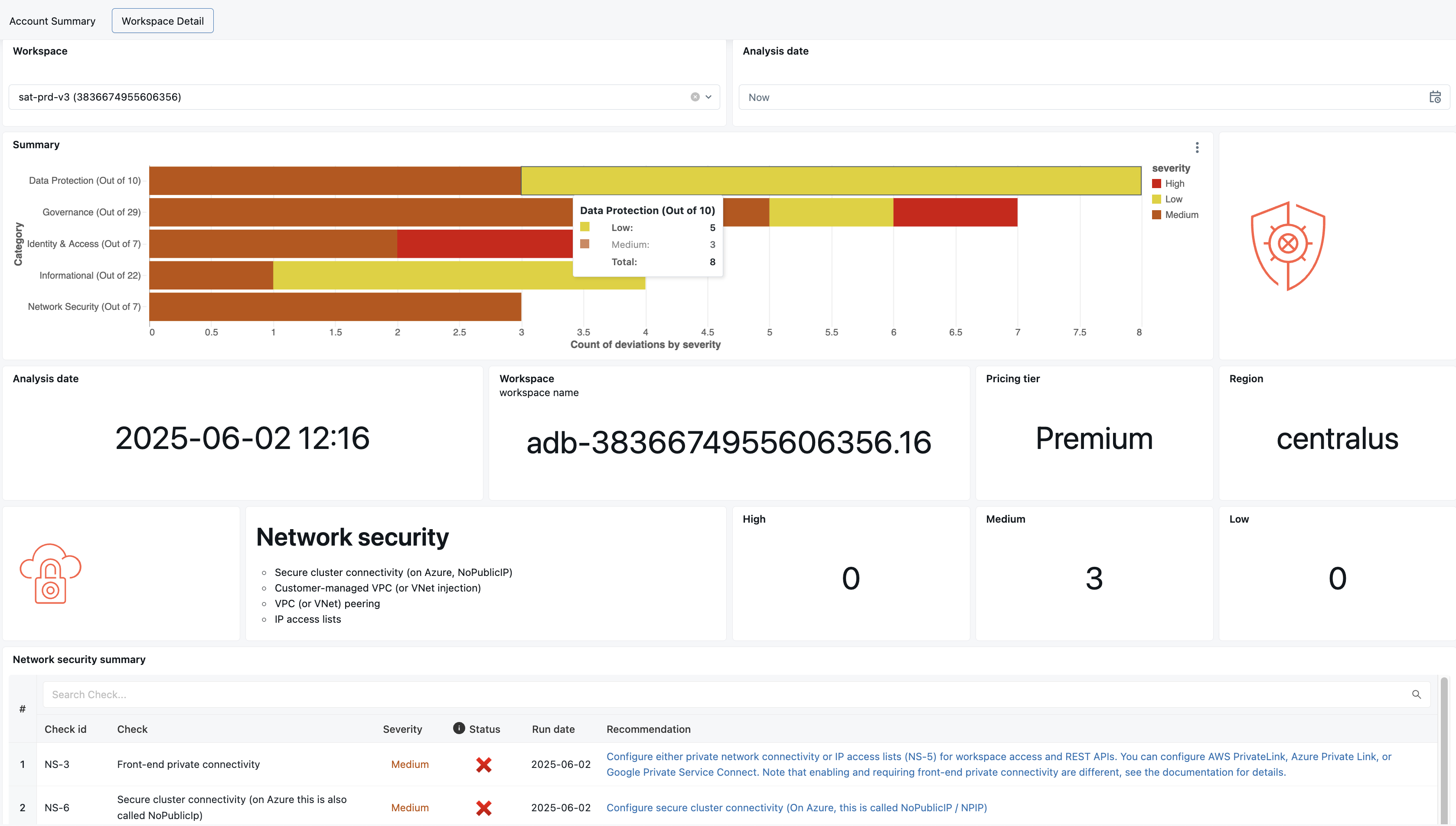Click the 2025-06-02 12:16 analysis date value
The image size is (1456, 826).
[x=242, y=439]
